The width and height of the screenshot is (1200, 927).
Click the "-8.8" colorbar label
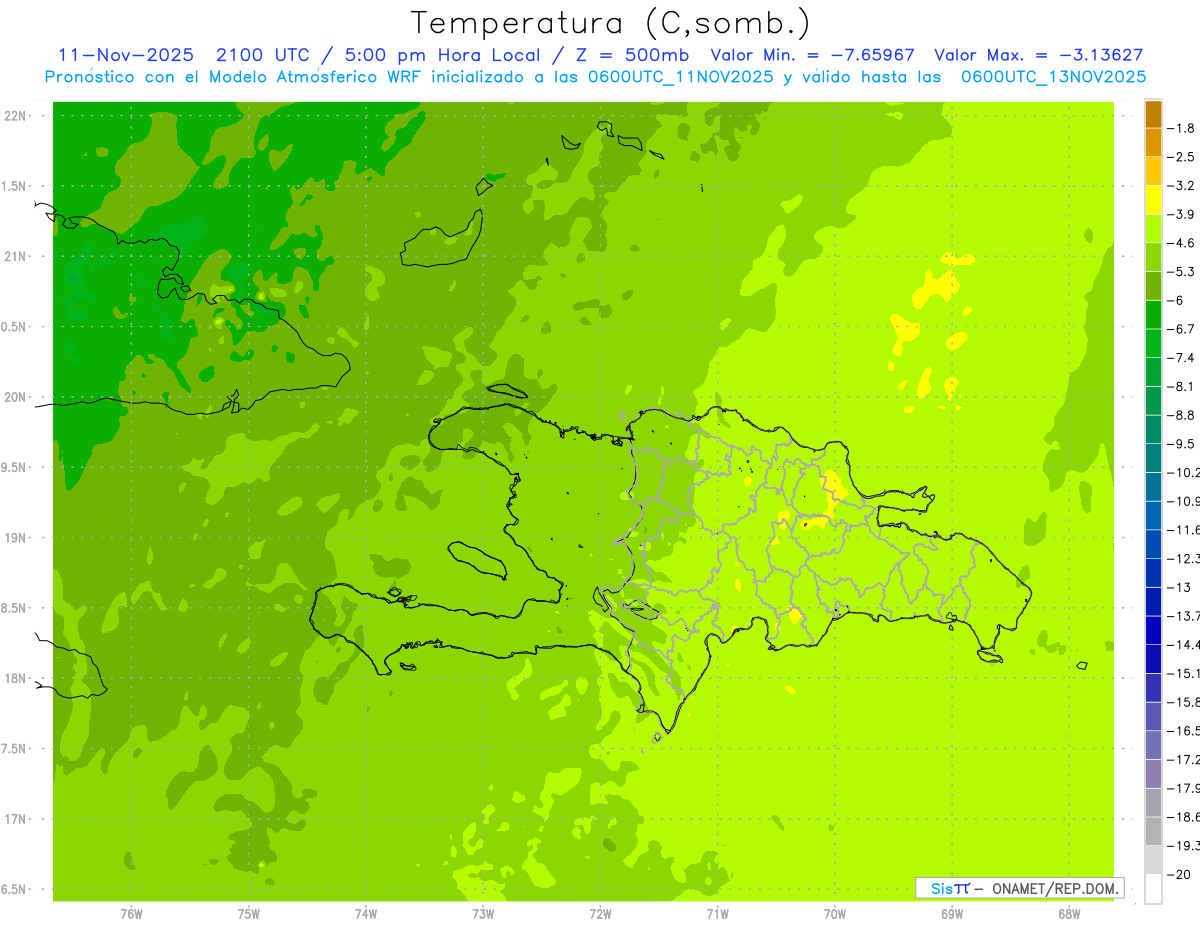[1181, 415]
